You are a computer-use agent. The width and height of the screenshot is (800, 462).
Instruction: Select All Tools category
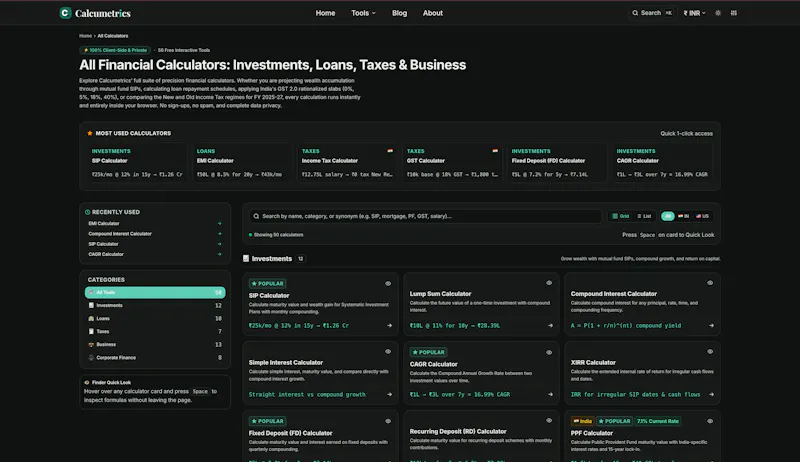click(x=155, y=292)
